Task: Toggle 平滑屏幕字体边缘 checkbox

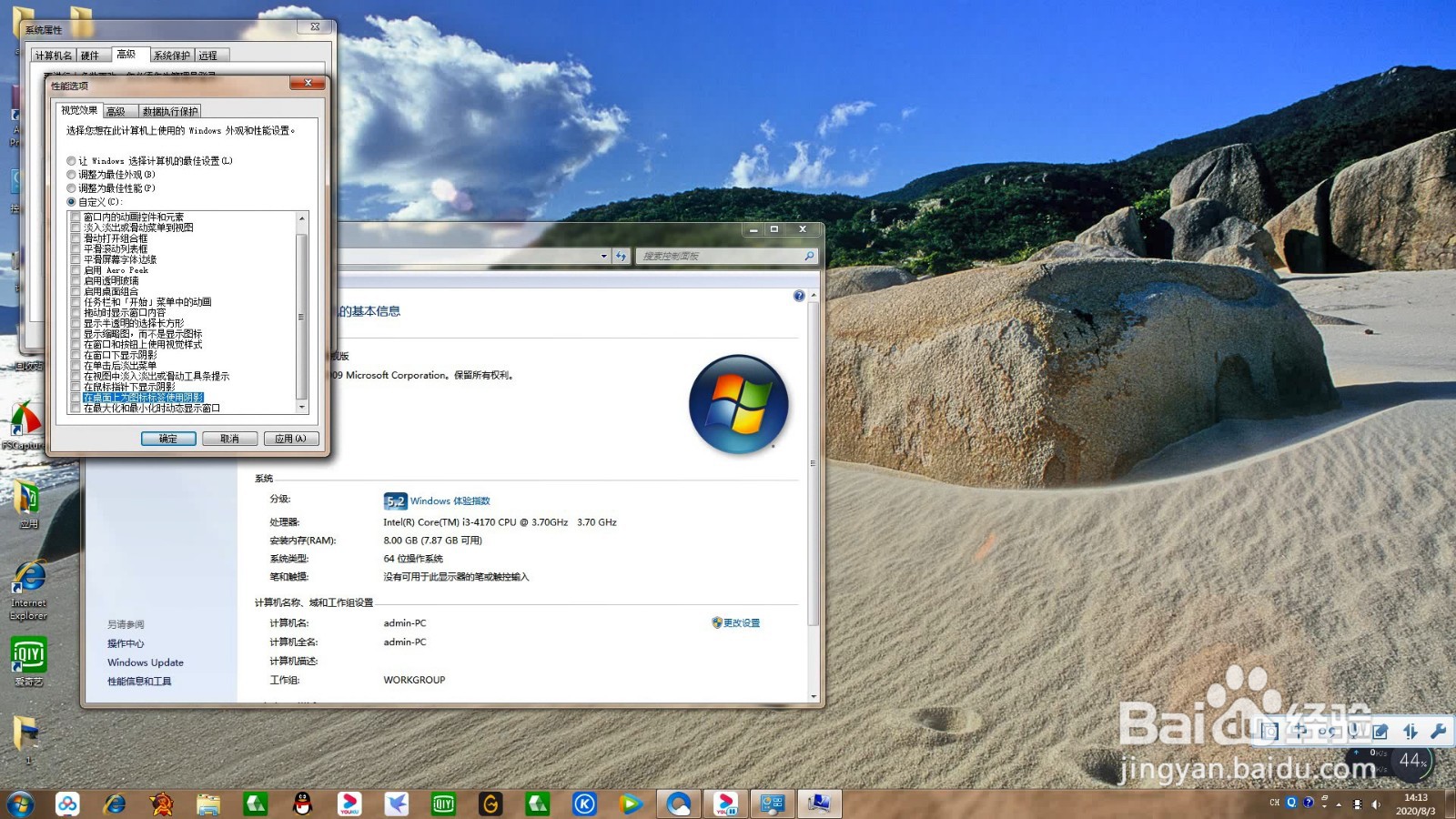Action: point(76,259)
